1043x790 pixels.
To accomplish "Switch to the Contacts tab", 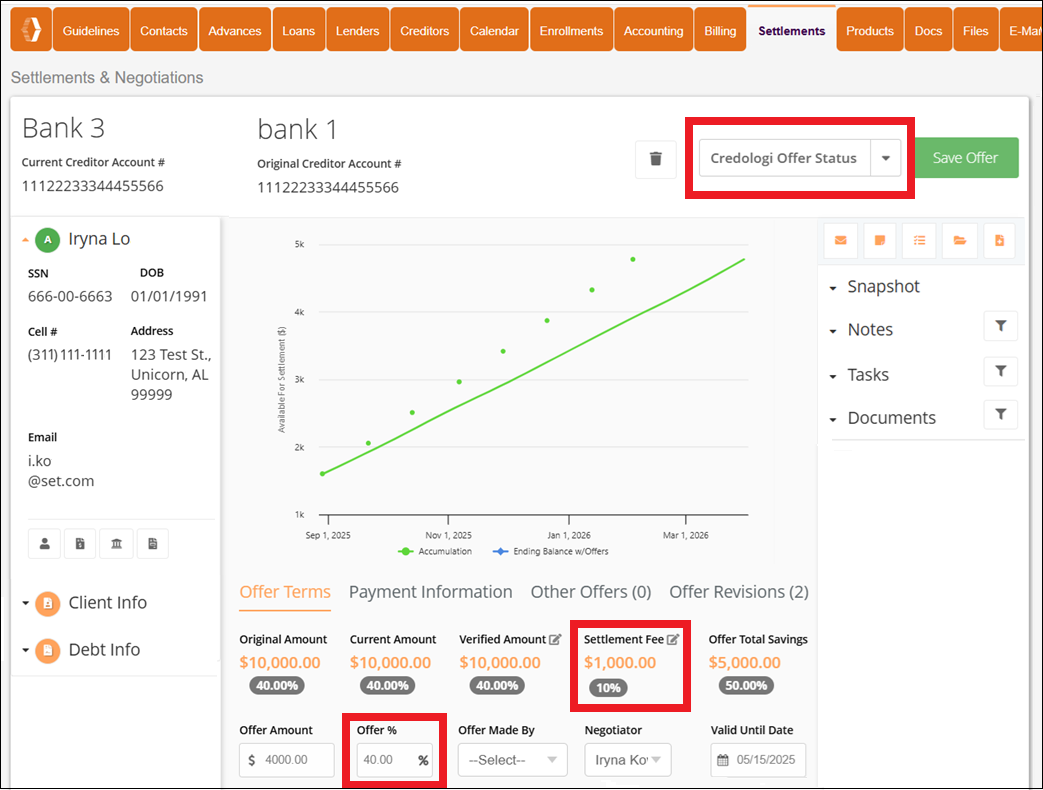I will click(164, 30).
